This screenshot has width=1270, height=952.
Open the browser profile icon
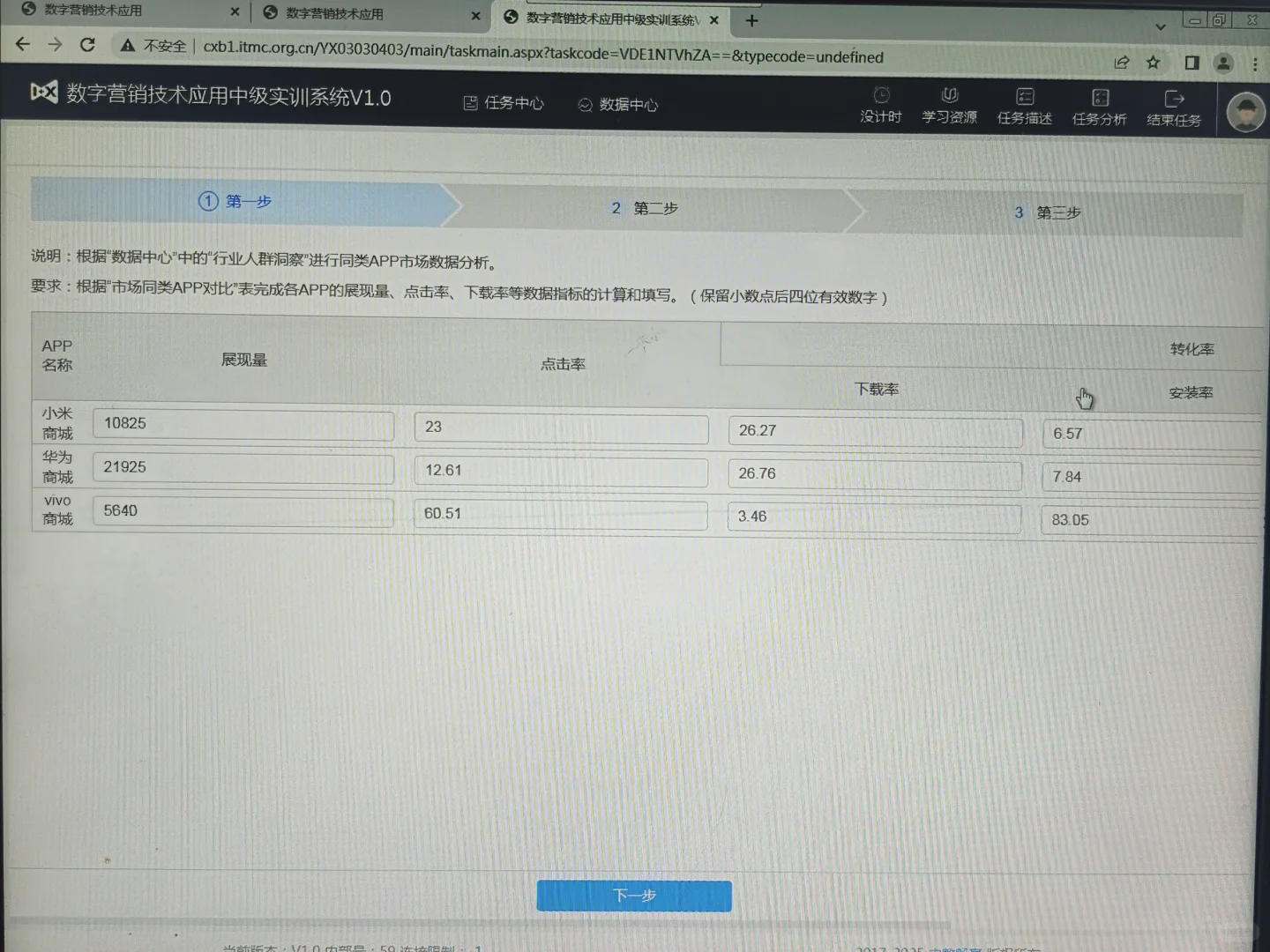coord(1223,63)
